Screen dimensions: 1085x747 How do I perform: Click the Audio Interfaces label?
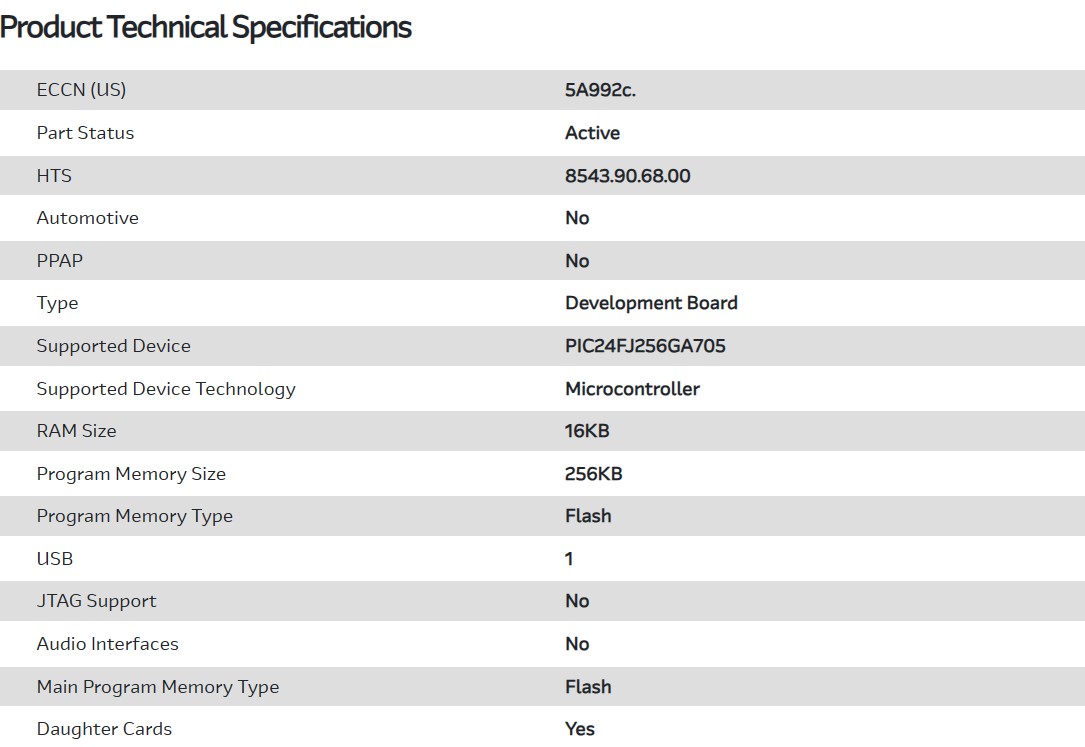[107, 644]
